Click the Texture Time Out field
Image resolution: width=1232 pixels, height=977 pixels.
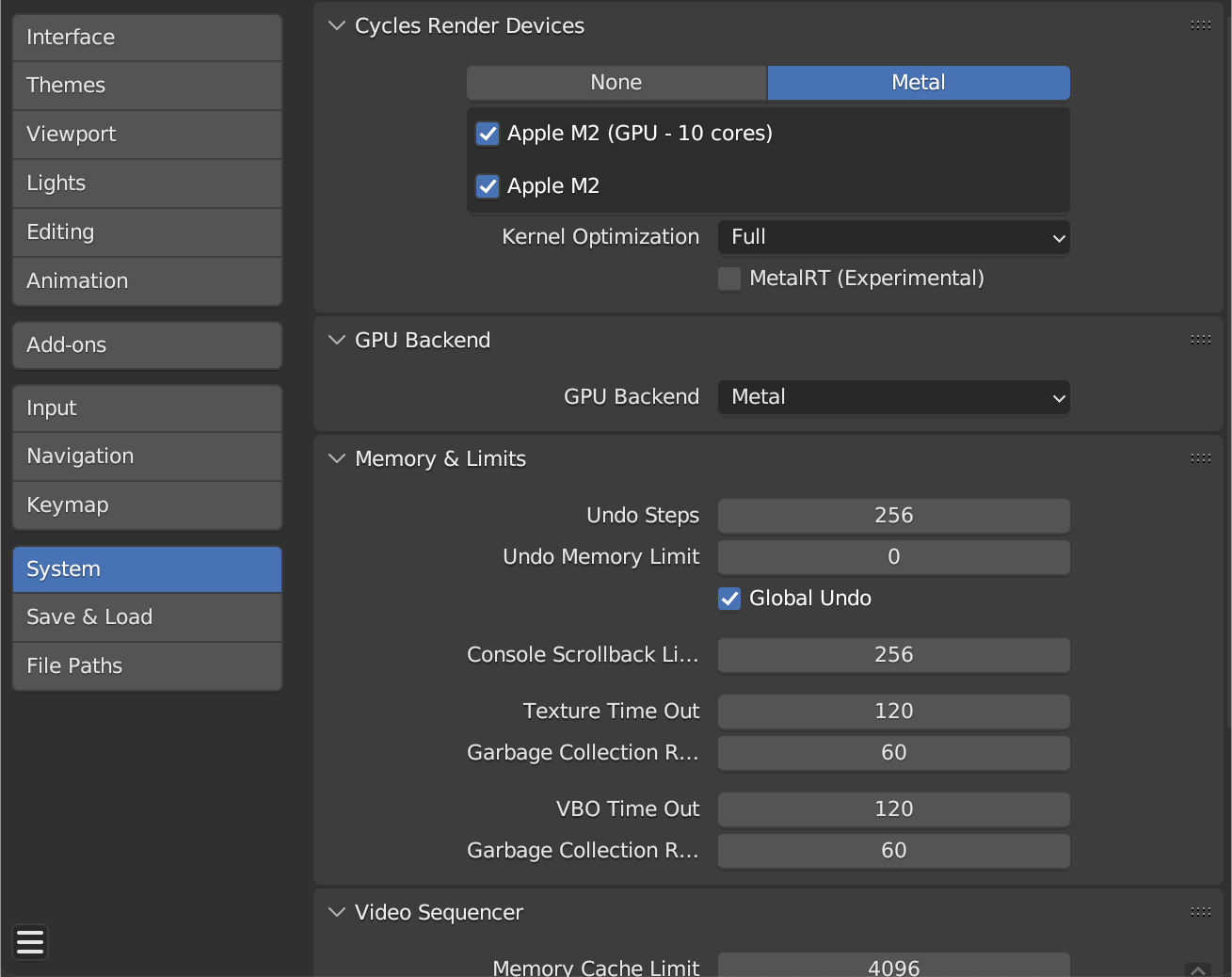[x=894, y=712]
